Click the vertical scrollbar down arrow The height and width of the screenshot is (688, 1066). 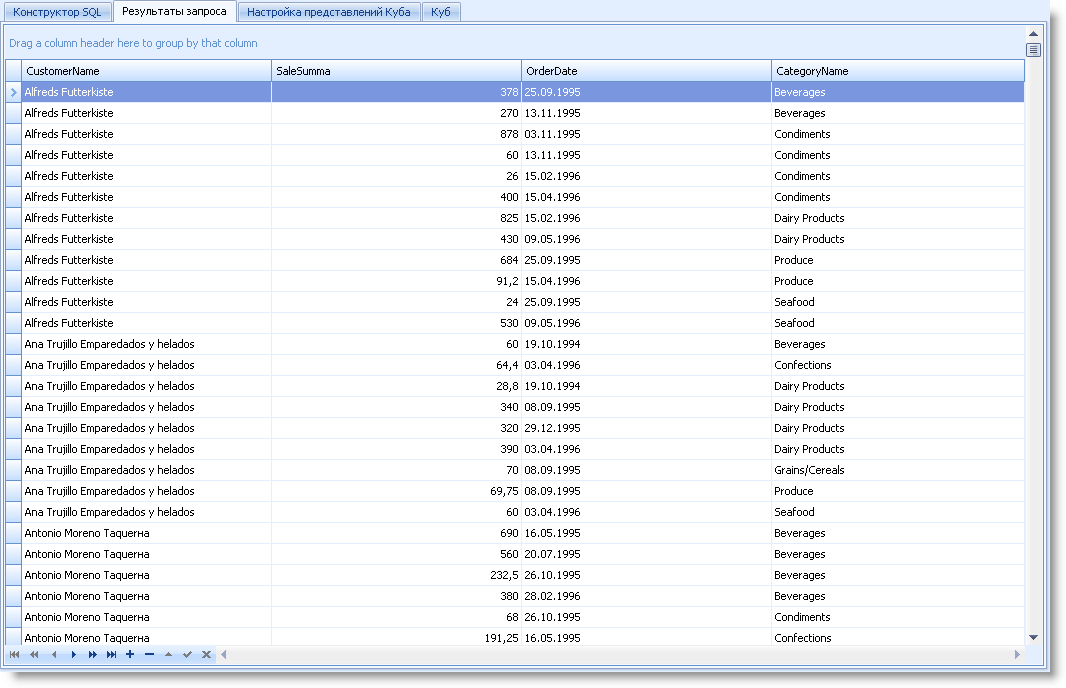click(1033, 637)
